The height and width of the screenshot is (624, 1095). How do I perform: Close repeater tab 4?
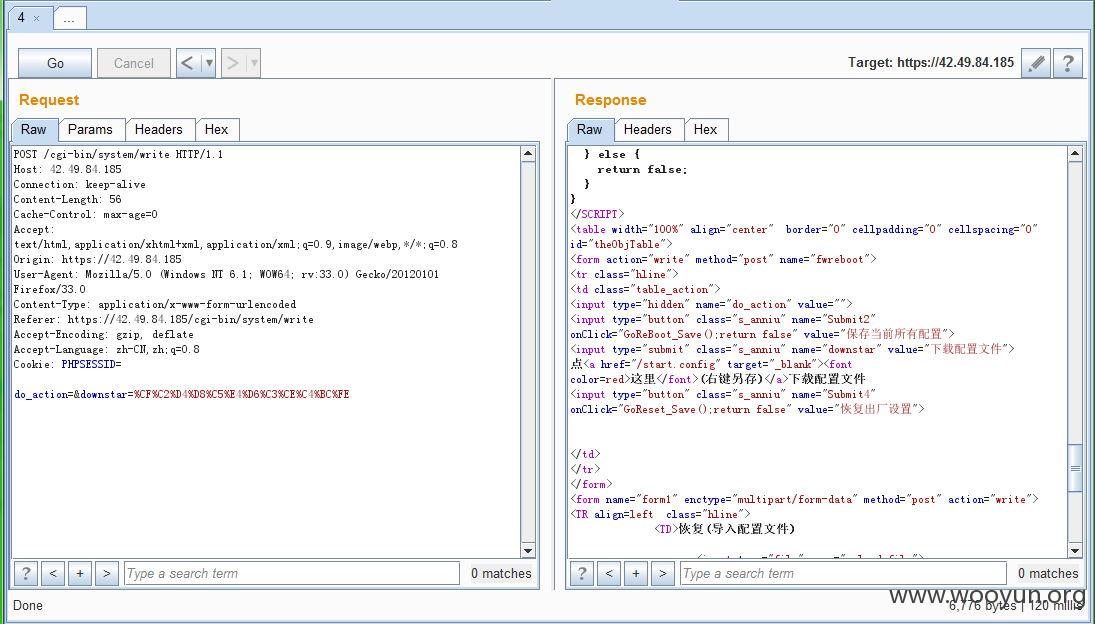(36, 19)
